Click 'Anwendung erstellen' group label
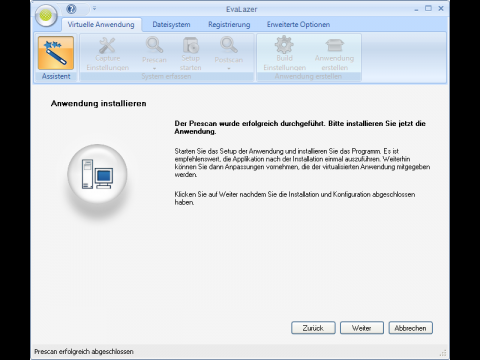The height and width of the screenshot is (360, 480). (308, 76)
